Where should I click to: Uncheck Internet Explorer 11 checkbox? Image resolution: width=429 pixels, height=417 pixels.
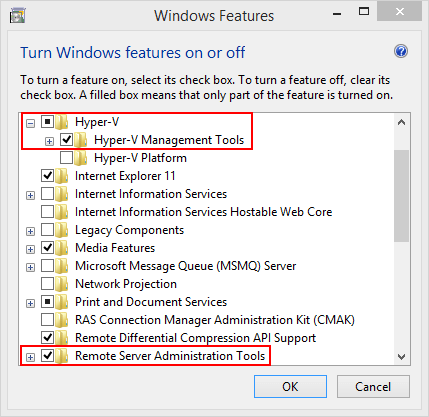47,175
